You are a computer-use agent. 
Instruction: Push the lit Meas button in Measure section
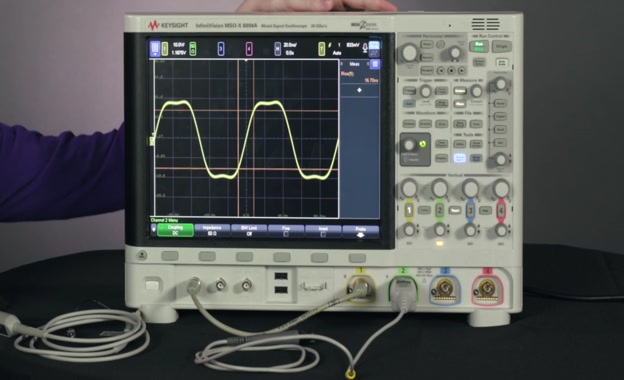(x=460, y=104)
